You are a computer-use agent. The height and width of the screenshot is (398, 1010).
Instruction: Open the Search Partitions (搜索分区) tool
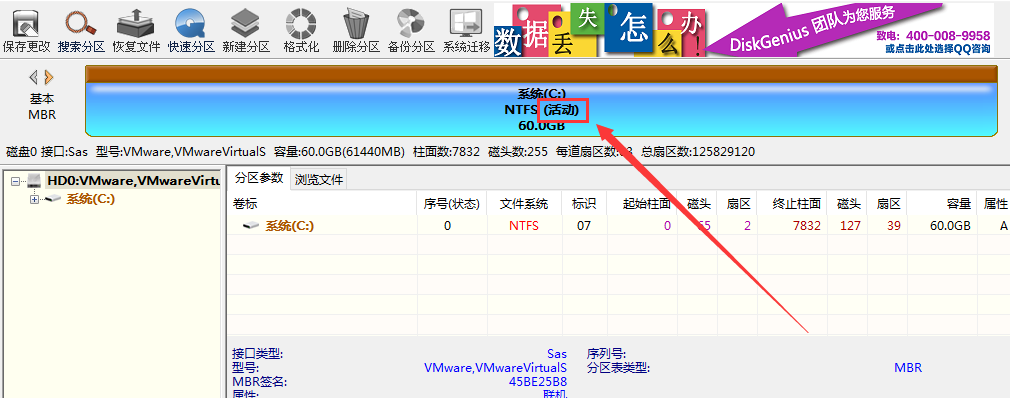coord(81,30)
